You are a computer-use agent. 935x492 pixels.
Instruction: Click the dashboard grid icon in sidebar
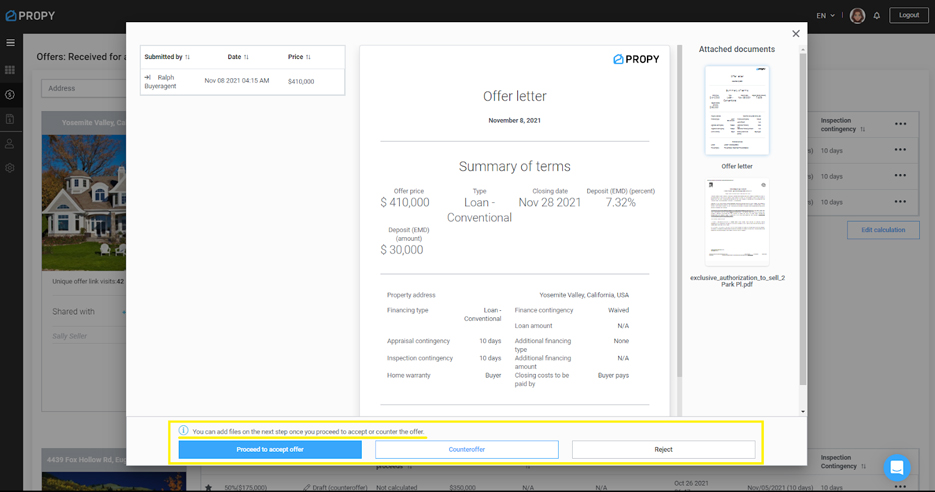11,70
